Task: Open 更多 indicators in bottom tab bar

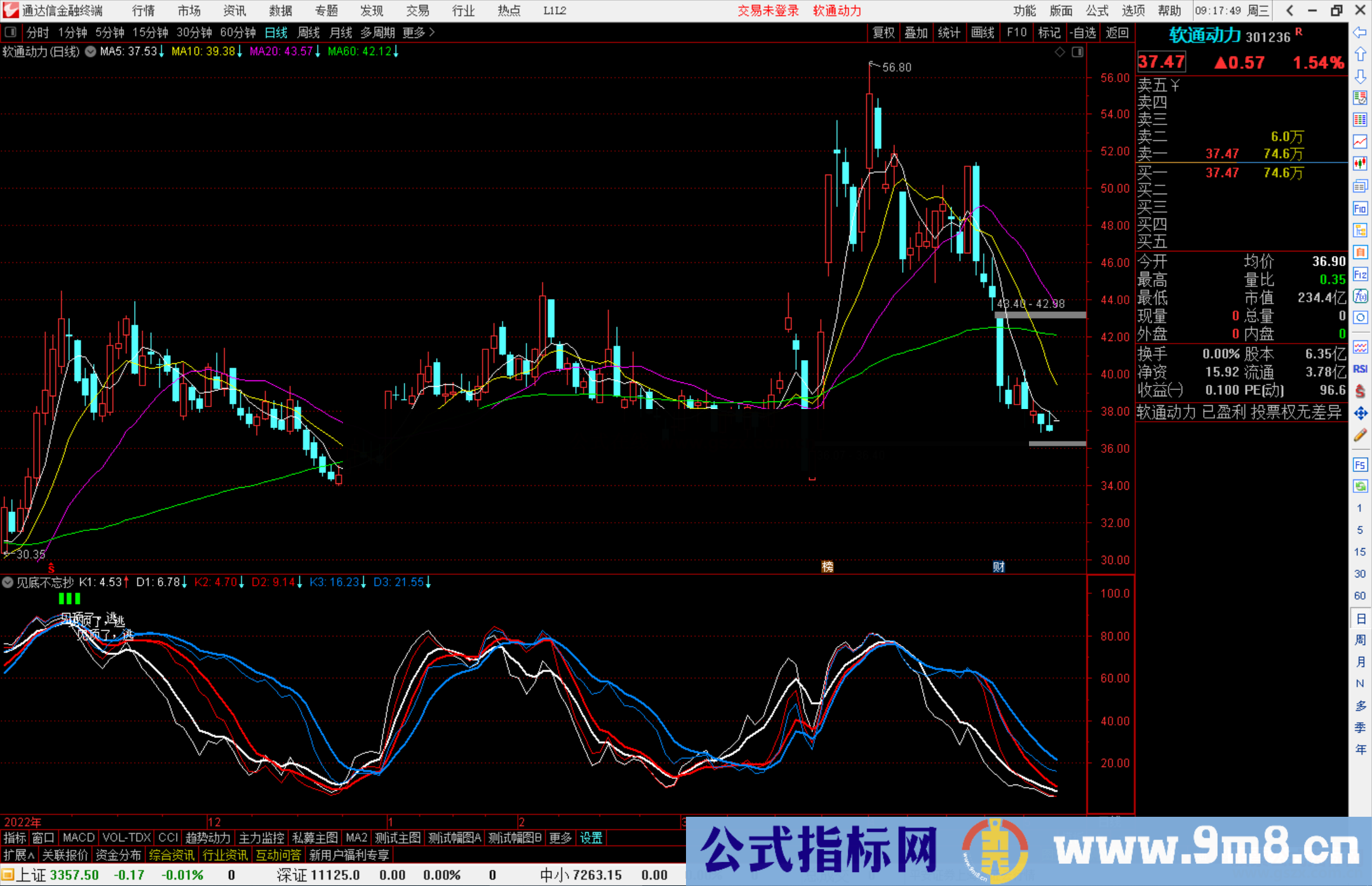Action: 561,838
